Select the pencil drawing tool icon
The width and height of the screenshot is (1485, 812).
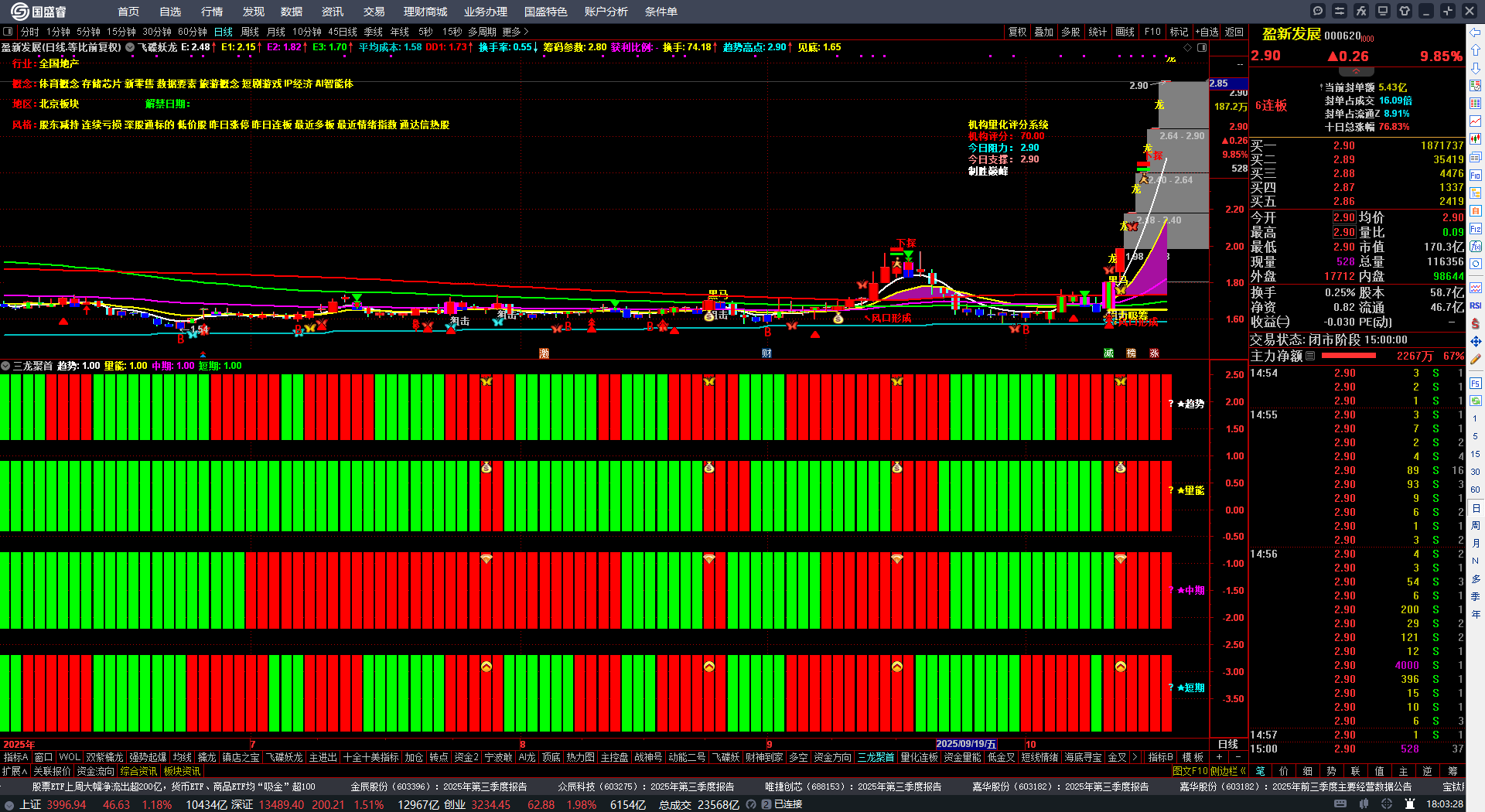pyautogui.click(x=1476, y=359)
